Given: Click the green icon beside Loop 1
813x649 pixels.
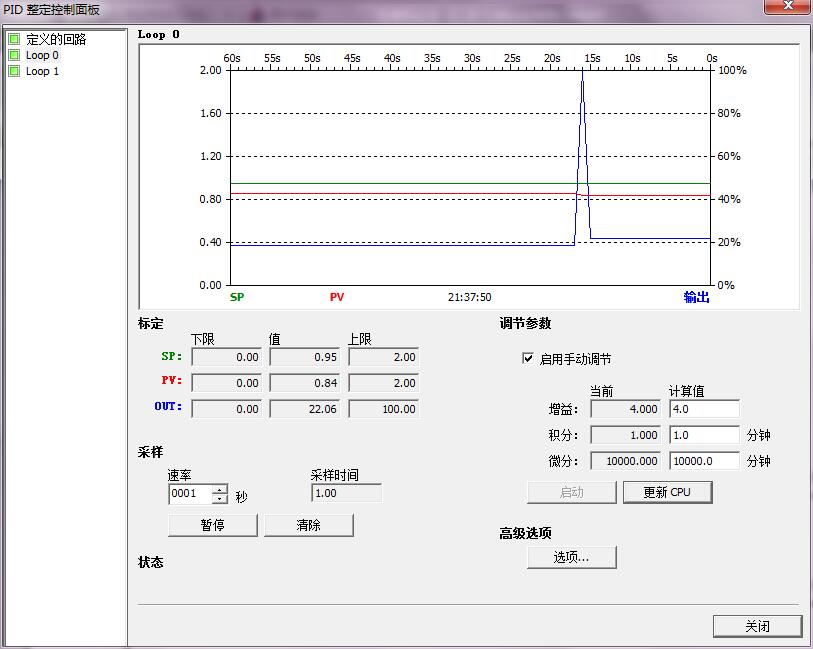Looking at the screenshot, I should click(x=14, y=71).
